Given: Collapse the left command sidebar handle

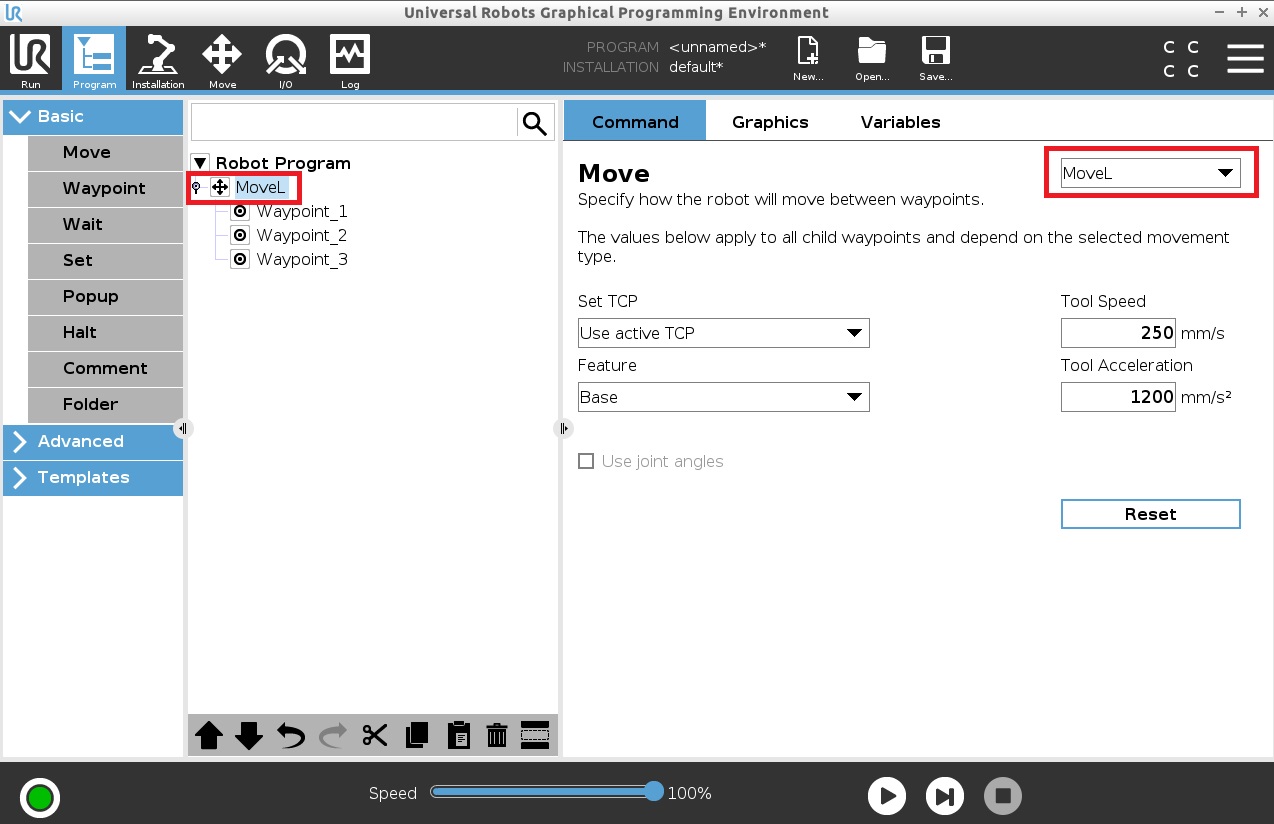Looking at the screenshot, I should (x=182, y=428).
